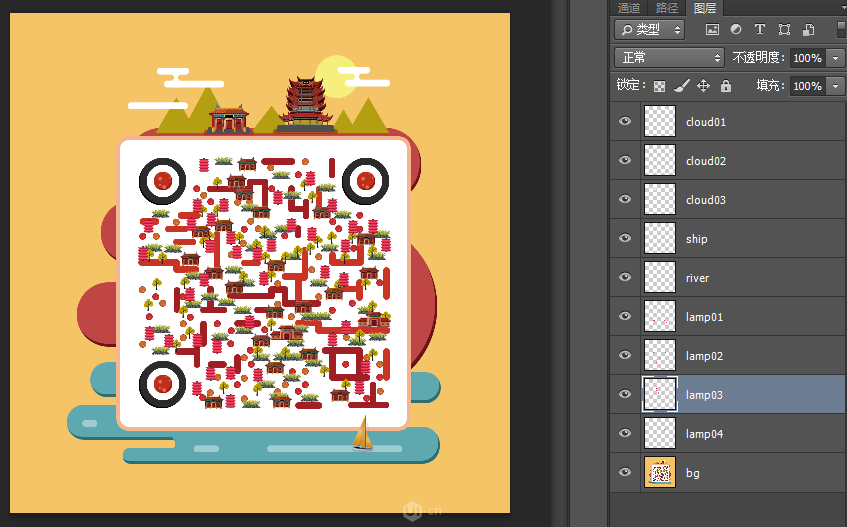Switch to the 通道 (Channels) tab
847x527 pixels.
pos(629,8)
